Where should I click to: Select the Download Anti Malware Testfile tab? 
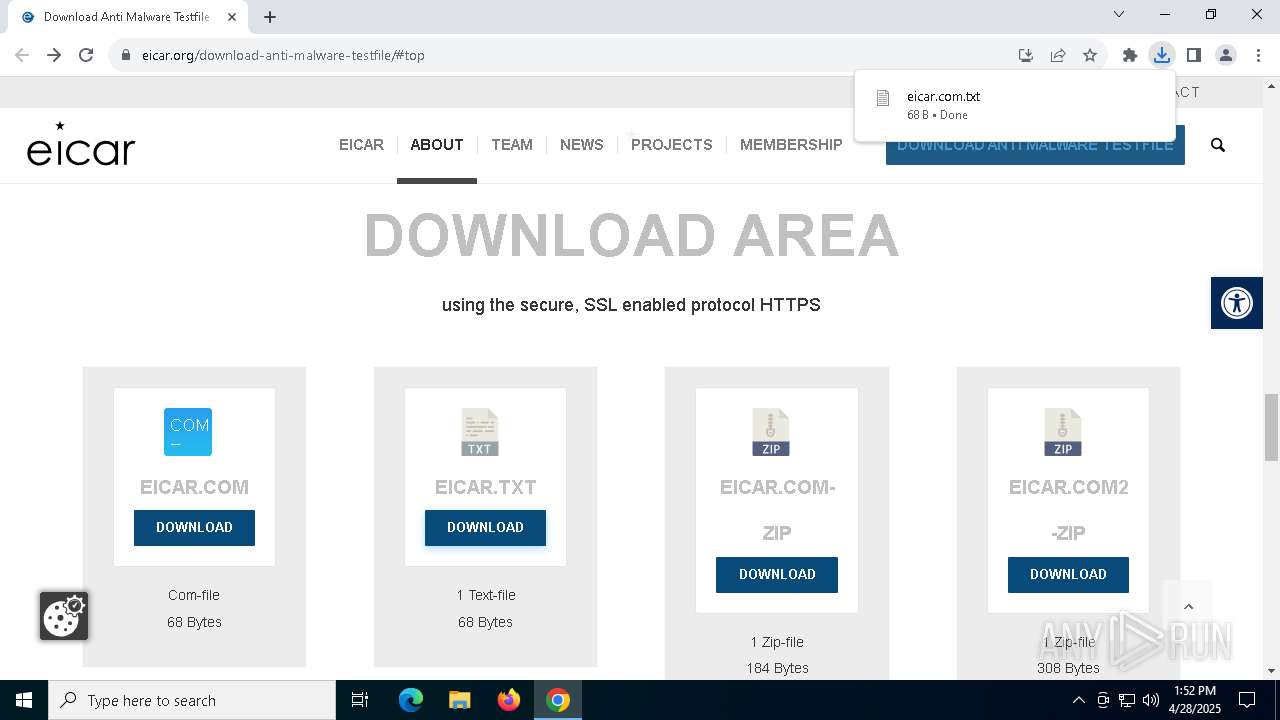125,17
